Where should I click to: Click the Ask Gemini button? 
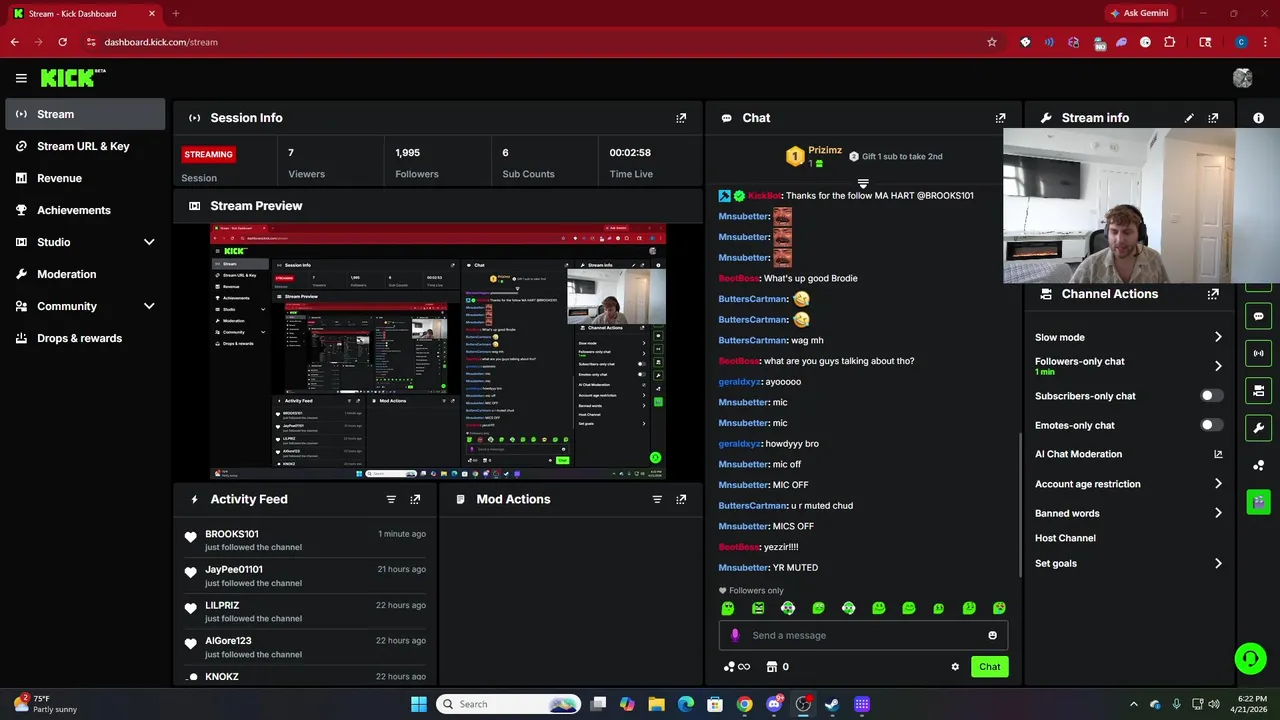click(x=1138, y=13)
